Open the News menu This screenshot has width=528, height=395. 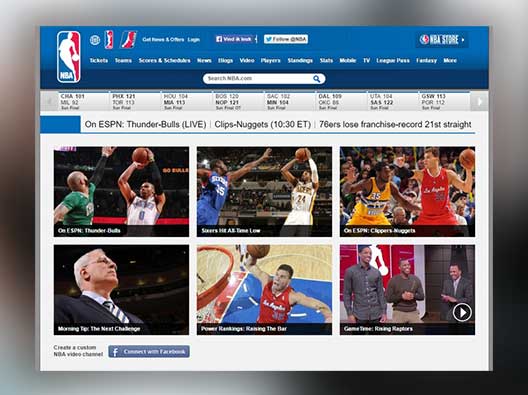click(204, 61)
